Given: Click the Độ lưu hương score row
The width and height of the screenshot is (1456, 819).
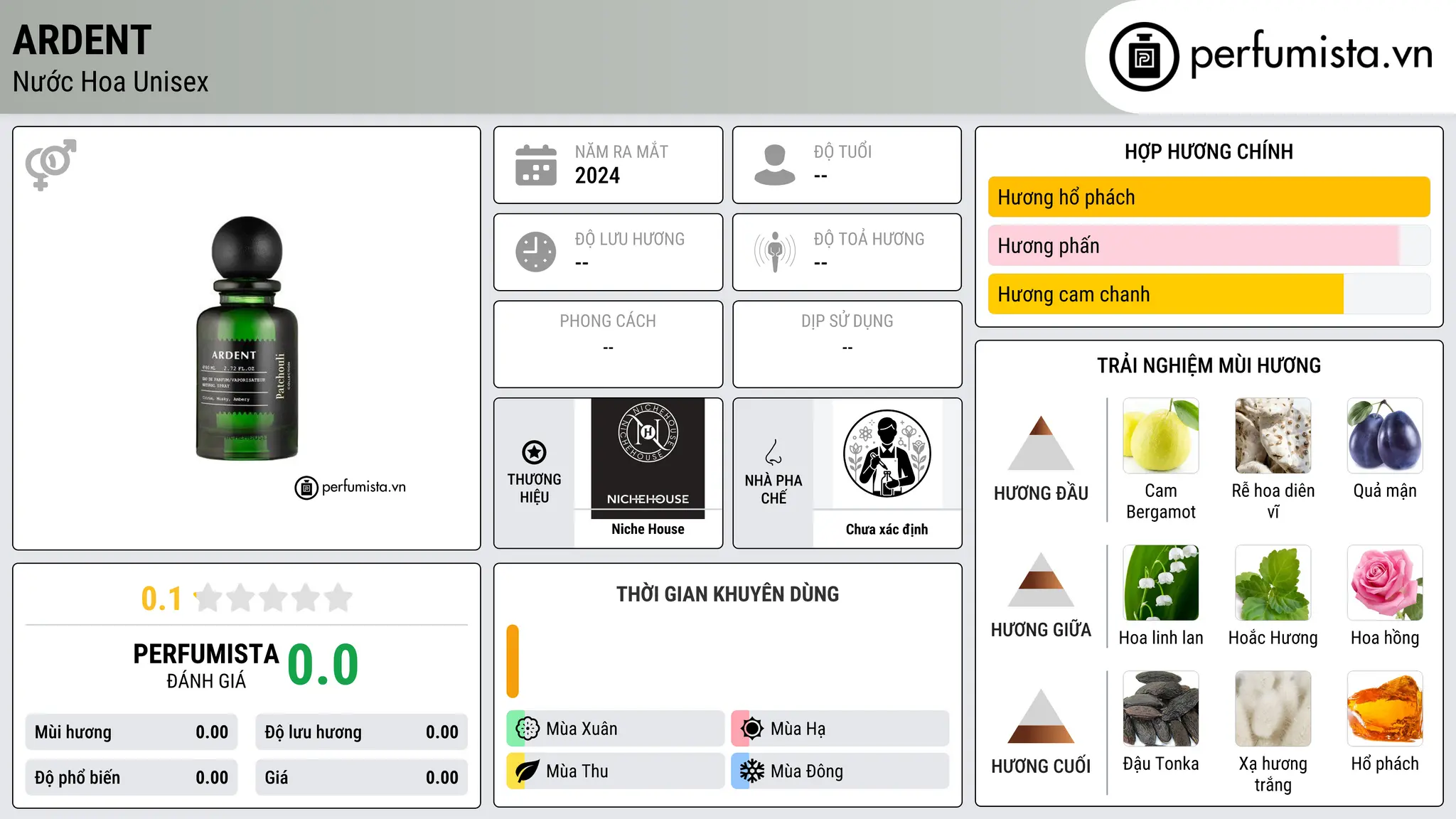Looking at the screenshot, I should [361, 732].
